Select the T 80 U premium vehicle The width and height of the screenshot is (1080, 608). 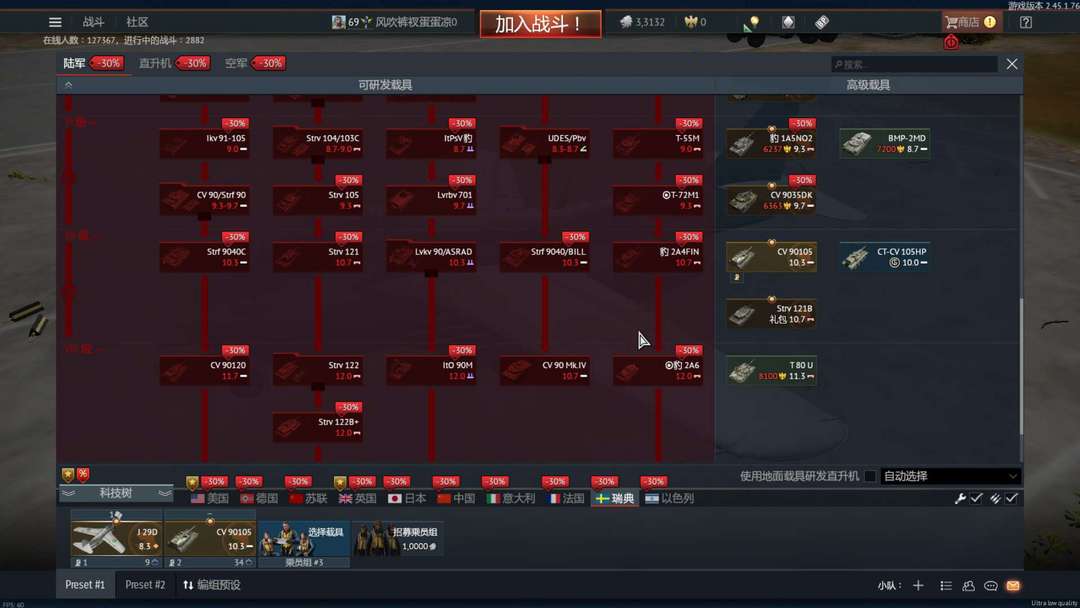pyautogui.click(x=771, y=370)
